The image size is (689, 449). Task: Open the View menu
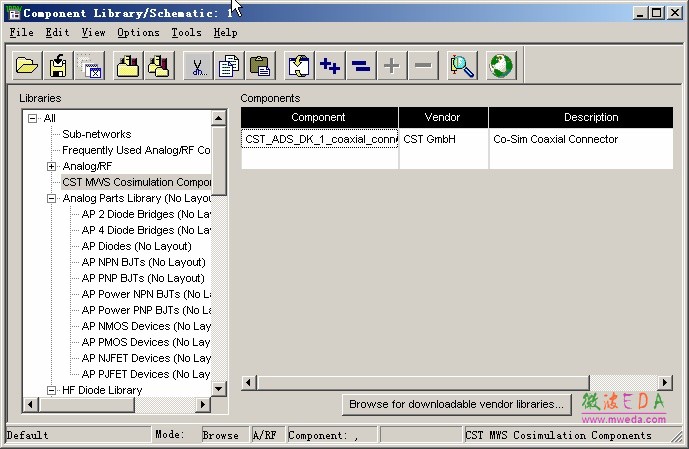click(x=93, y=33)
